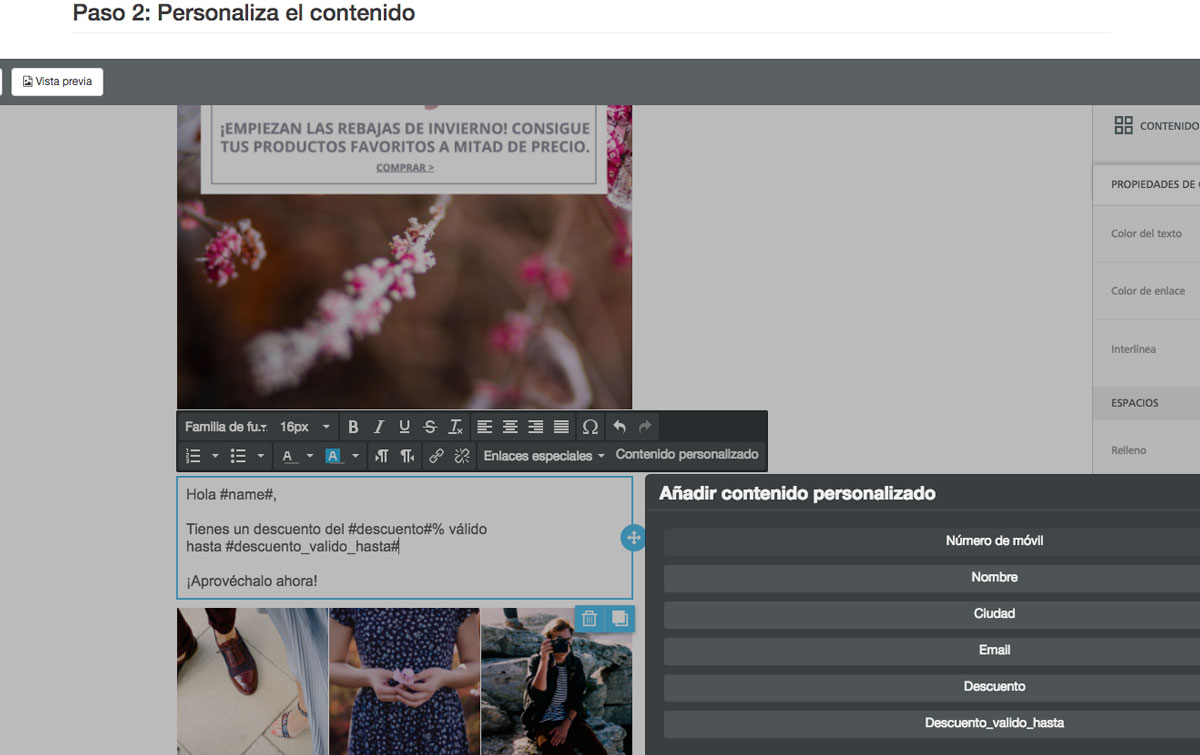The height and width of the screenshot is (755, 1200).
Task: Toggle underline formatting in text toolbar
Action: (405, 427)
